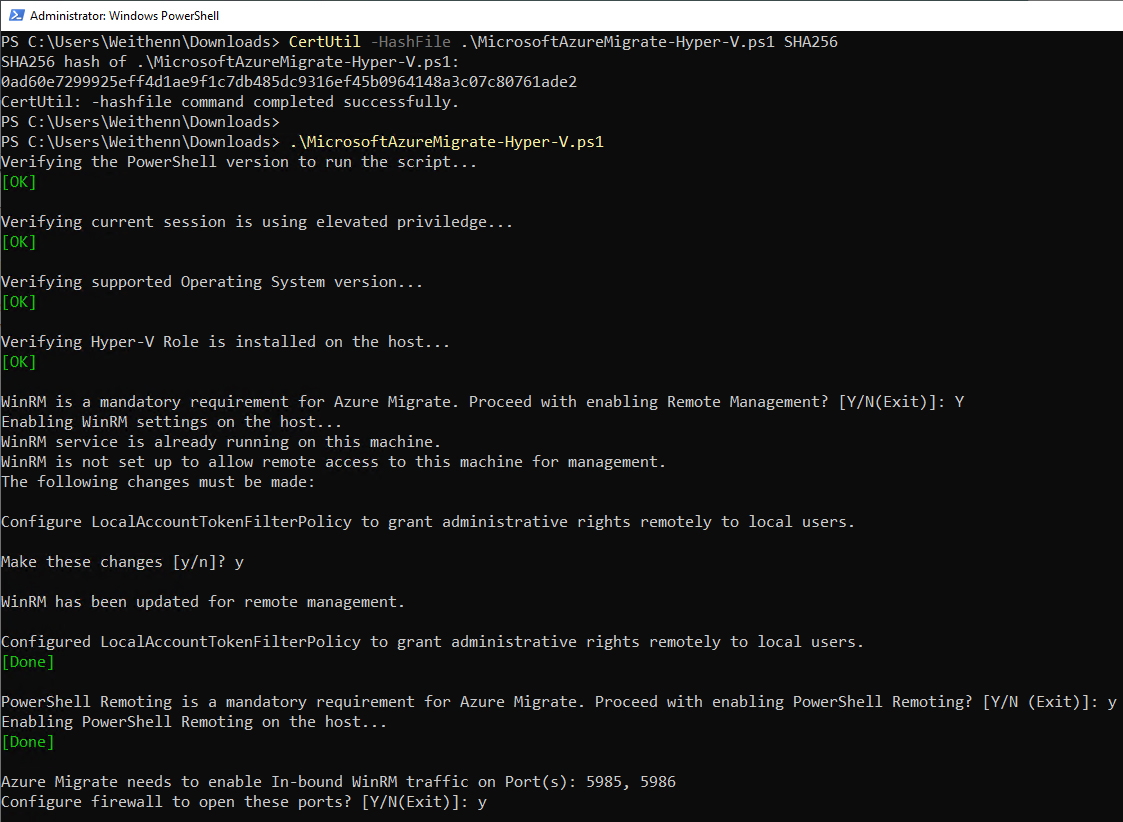Click 'WinRM service is already running on this machine.'
Image resolution: width=1123 pixels, height=822 pixels.
(x=221, y=442)
